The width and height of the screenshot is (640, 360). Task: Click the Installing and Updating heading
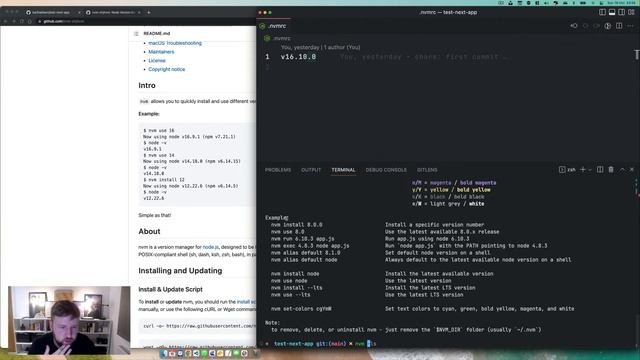(x=180, y=271)
